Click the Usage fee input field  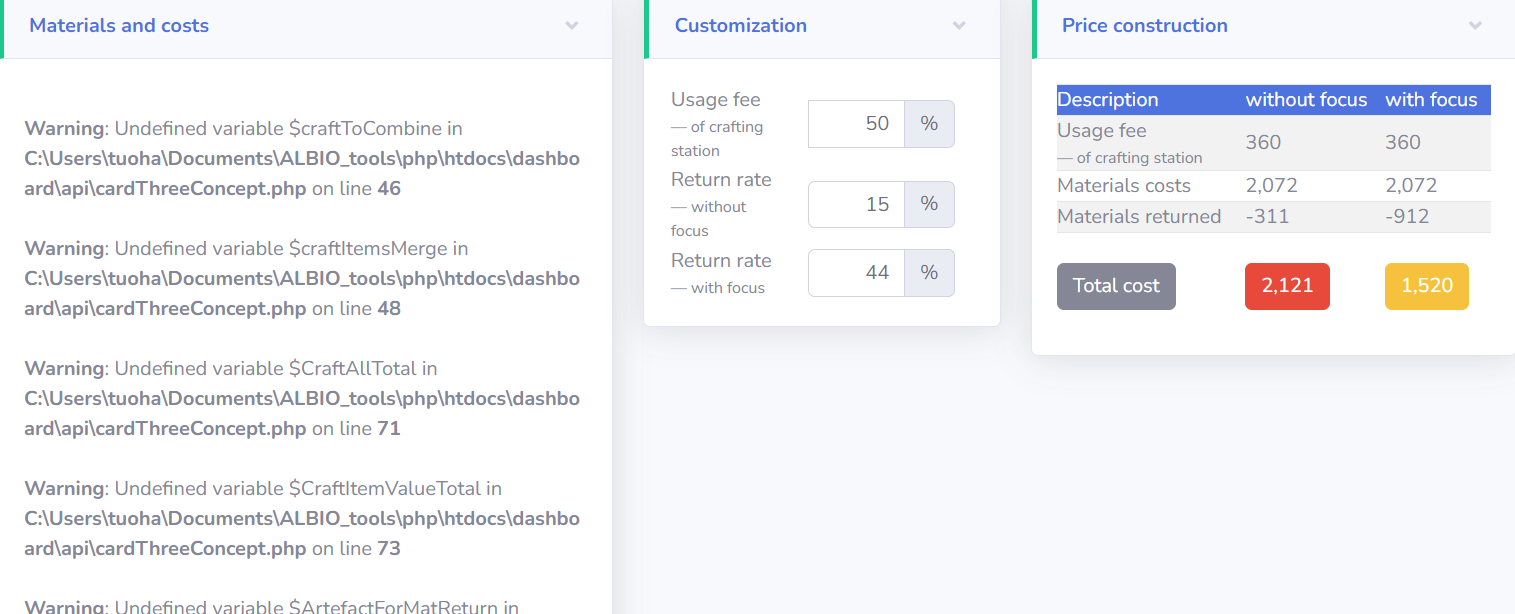tap(856, 123)
